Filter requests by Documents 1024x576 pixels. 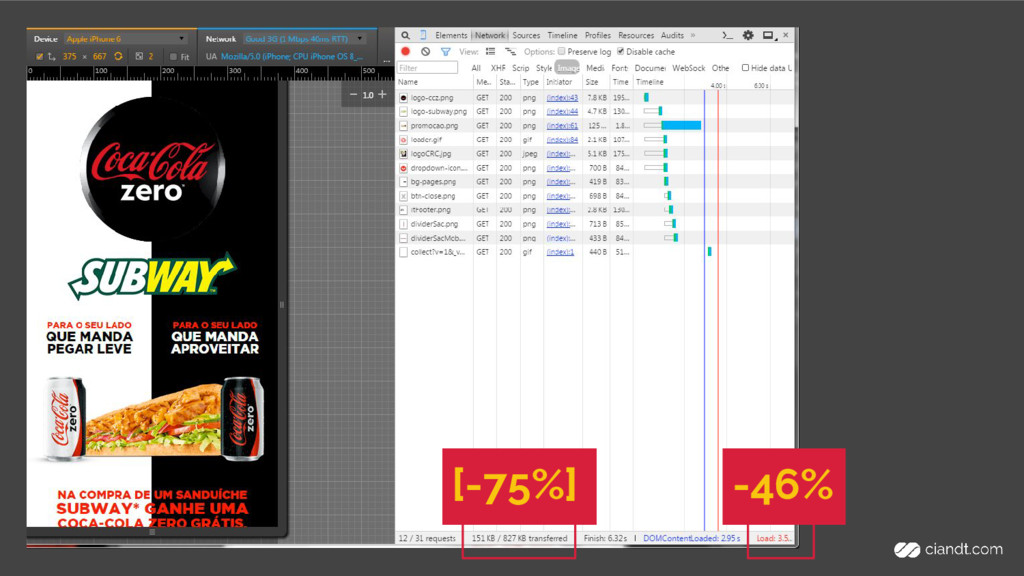coord(650,68)
